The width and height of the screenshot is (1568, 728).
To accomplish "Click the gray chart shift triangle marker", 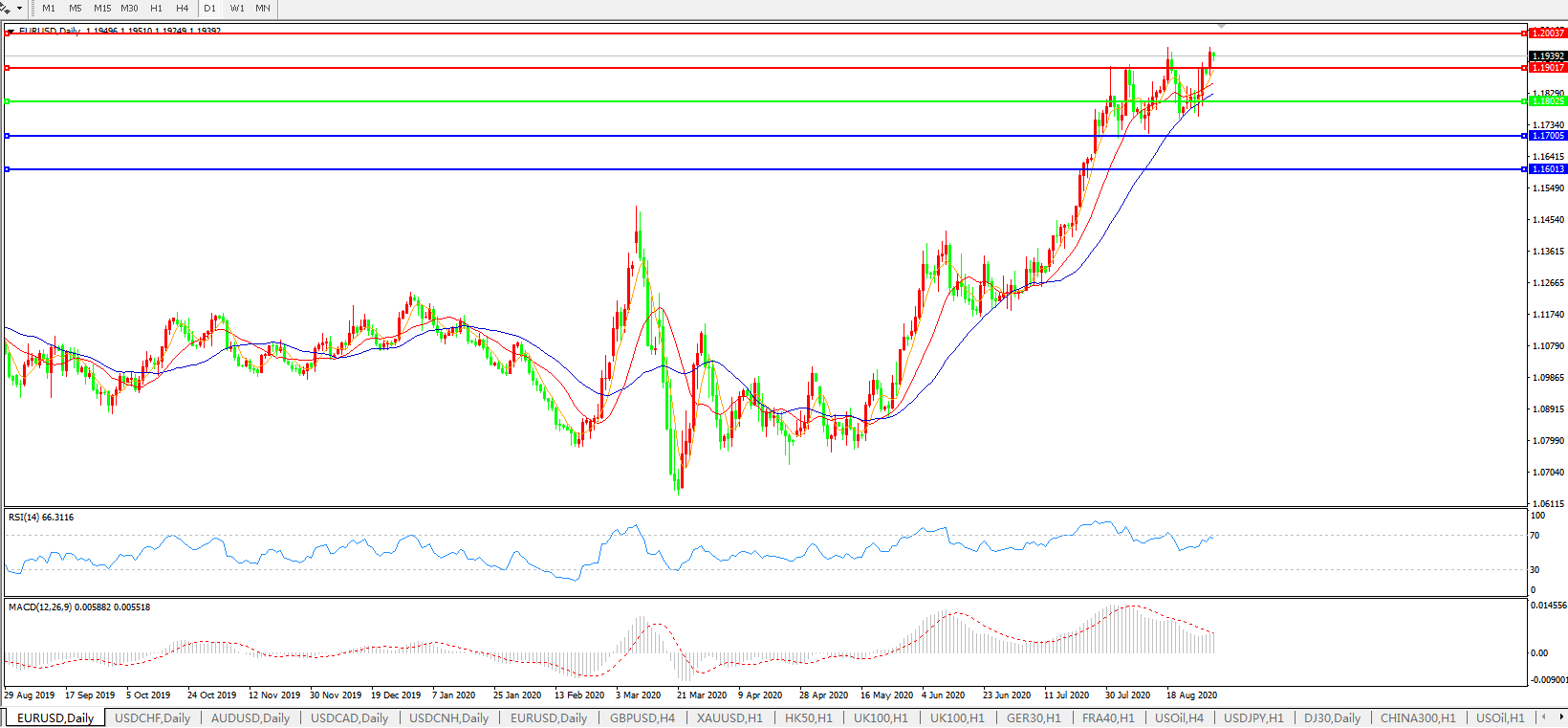I will [x=1221, y=26].
